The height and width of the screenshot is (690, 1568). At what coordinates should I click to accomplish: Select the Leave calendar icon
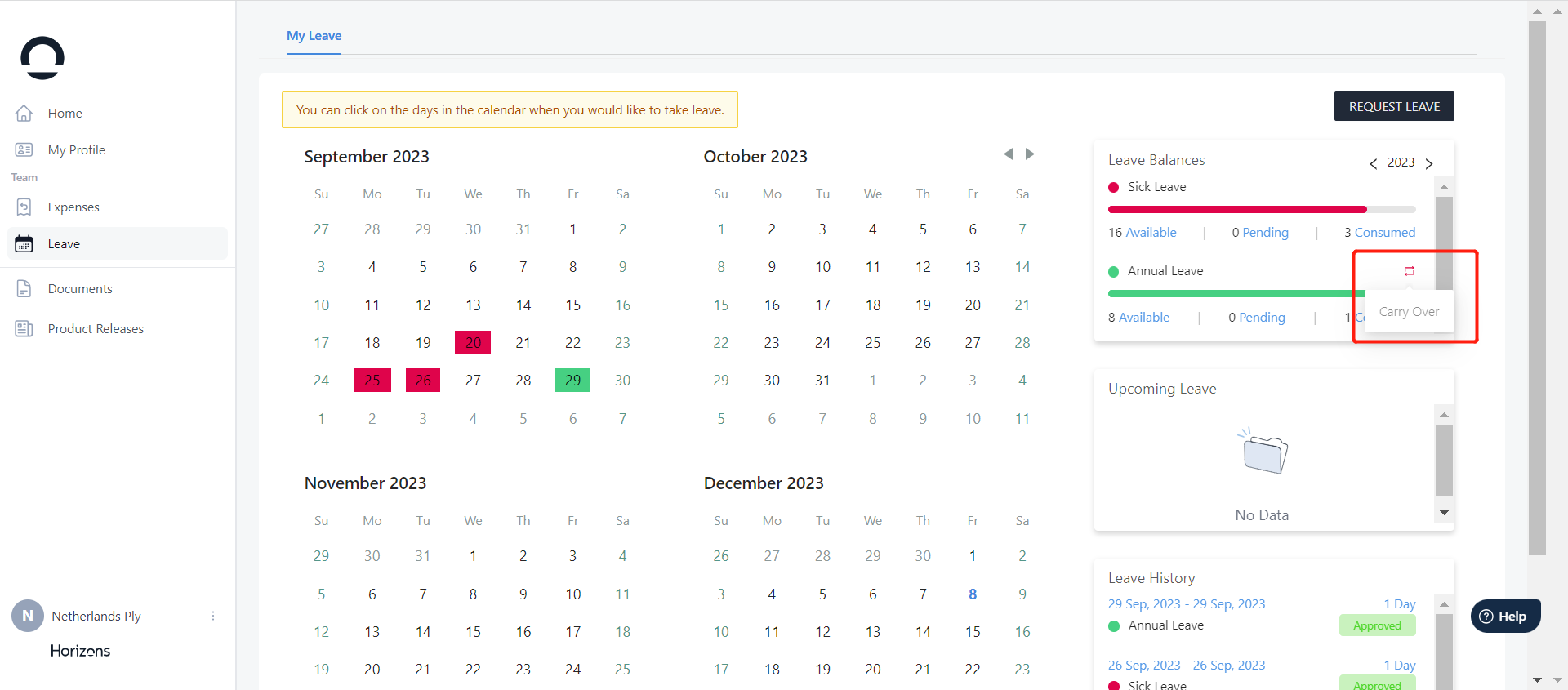[24, 244]
